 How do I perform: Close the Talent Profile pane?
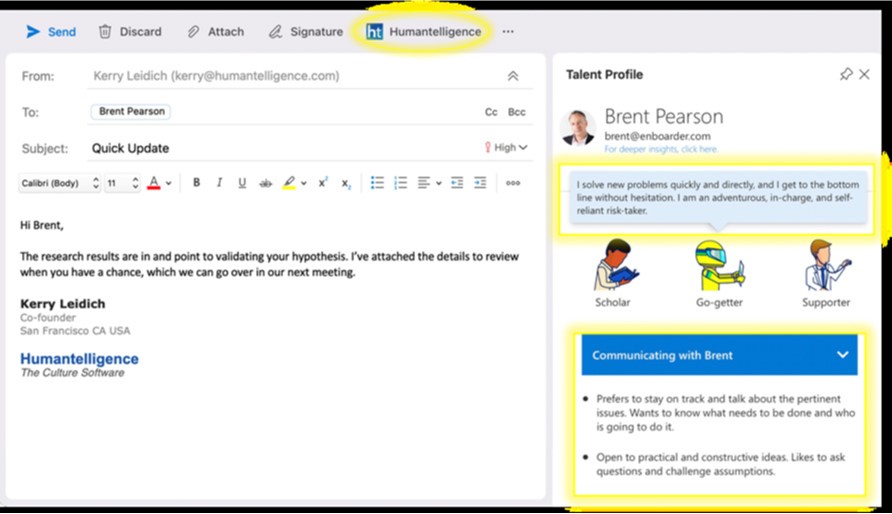[865, 74]
